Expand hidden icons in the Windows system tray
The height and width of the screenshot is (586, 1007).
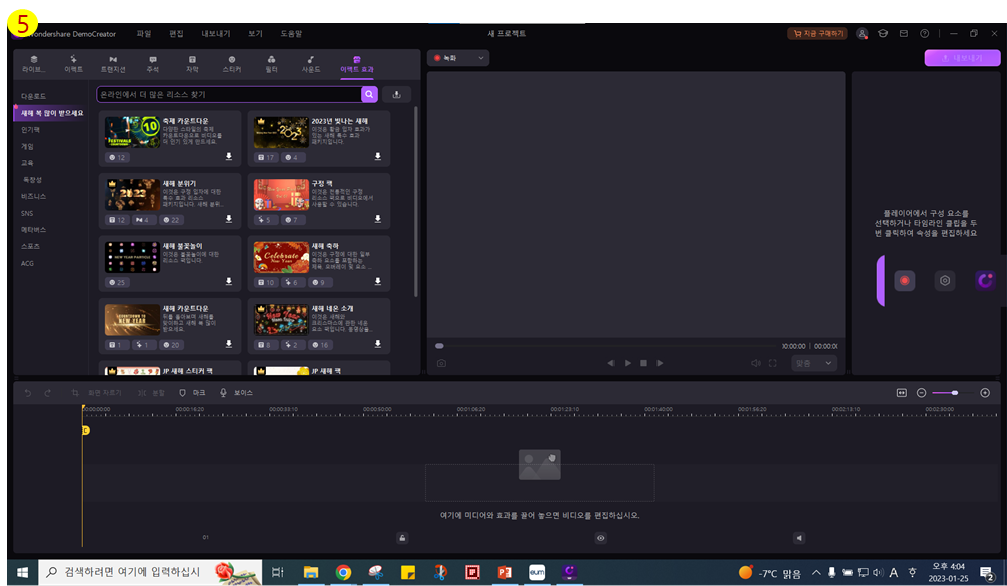click(818, 573)
